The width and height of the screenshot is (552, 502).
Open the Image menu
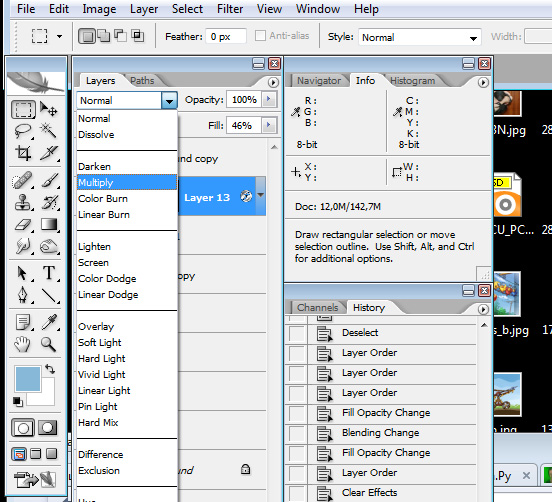[x=99, y=9]
